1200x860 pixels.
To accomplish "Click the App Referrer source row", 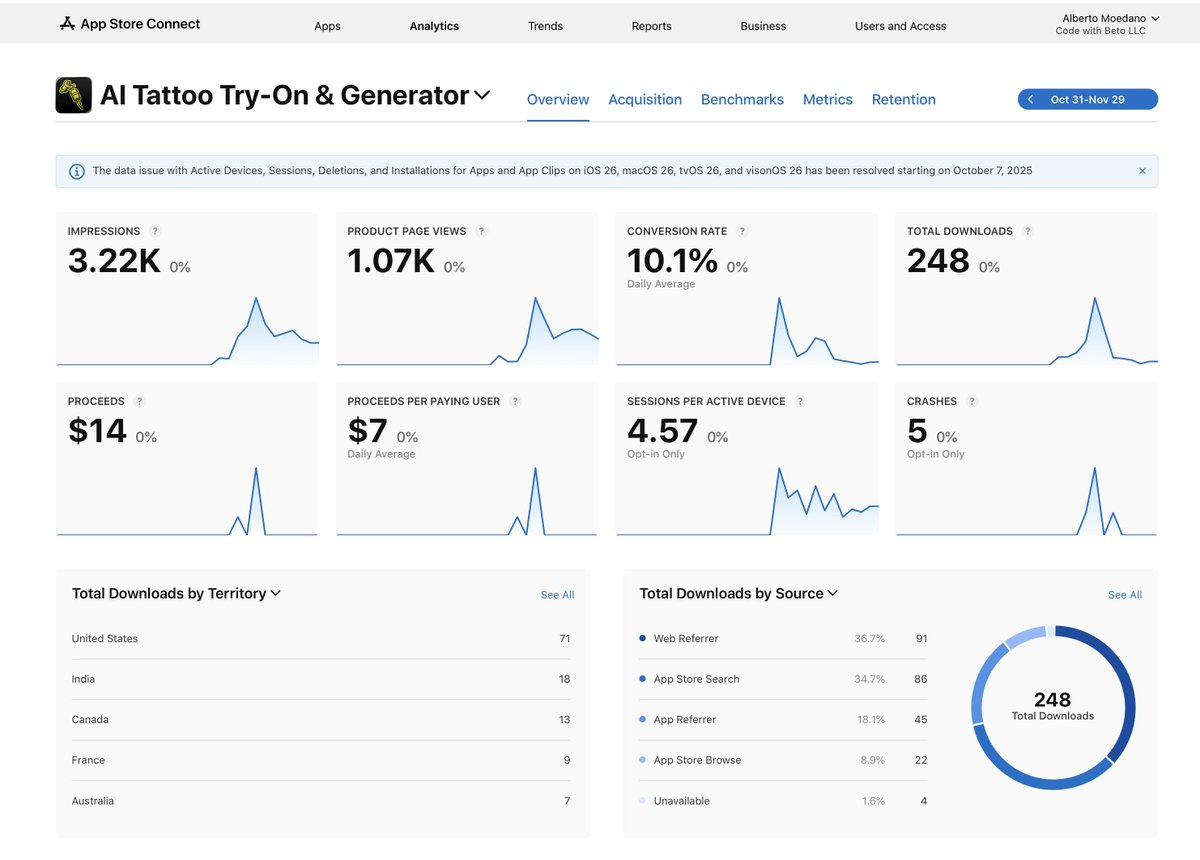I will [x=783, y=719].
